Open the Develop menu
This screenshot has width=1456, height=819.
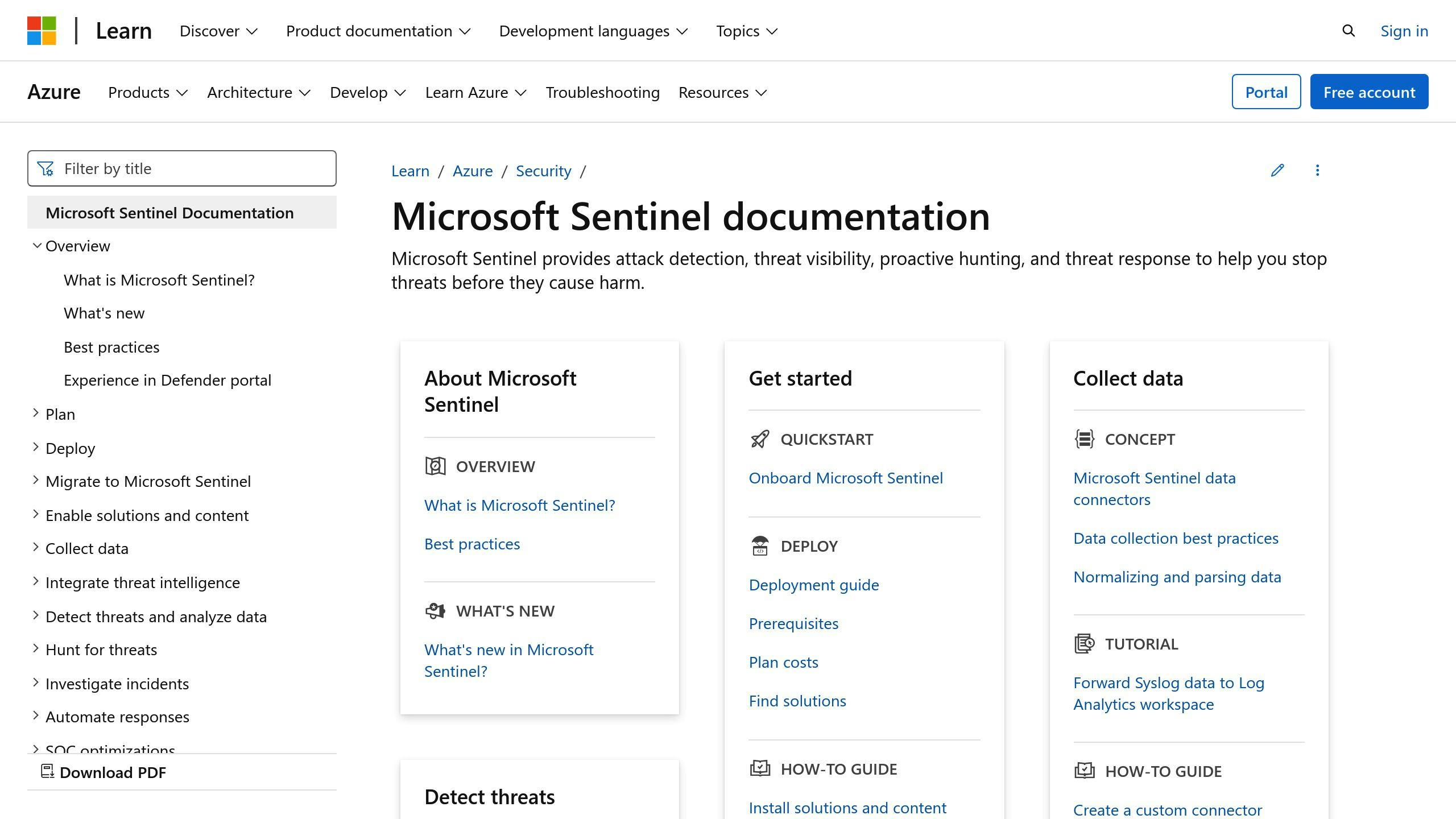click(x=368, y=92)
